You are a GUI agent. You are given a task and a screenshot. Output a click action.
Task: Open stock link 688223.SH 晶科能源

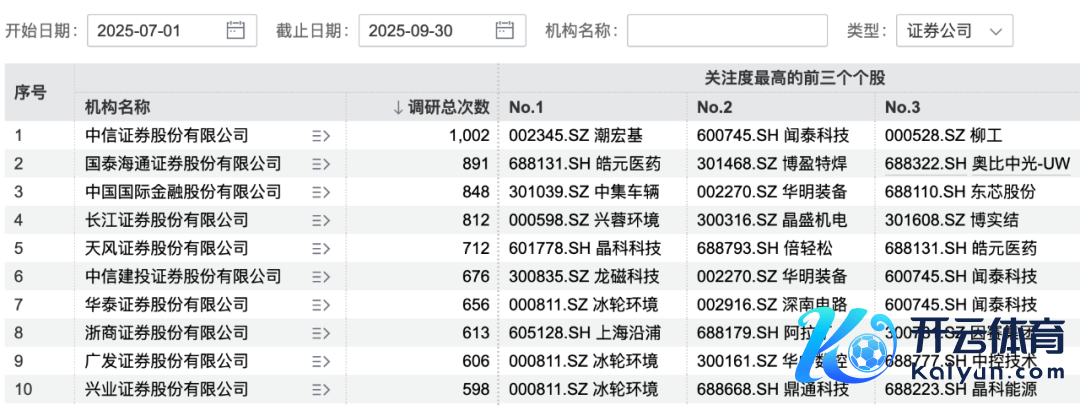tap(961, 388)
